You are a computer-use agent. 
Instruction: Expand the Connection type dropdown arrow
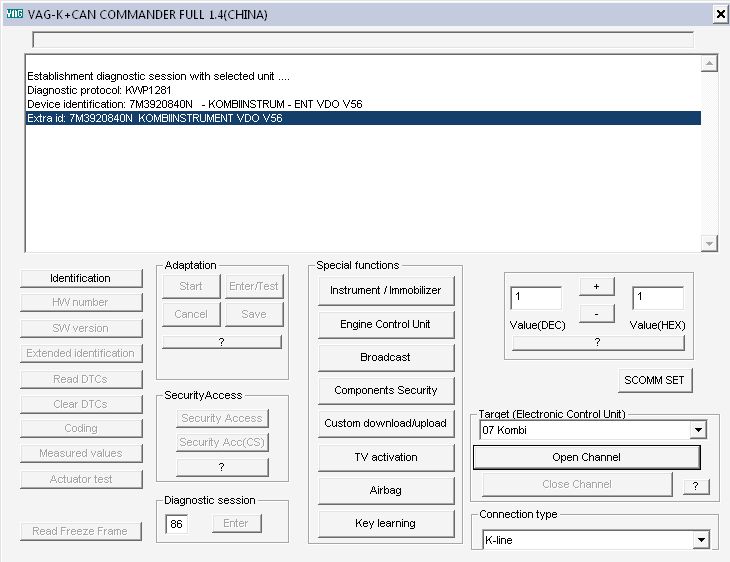[701, 541]
